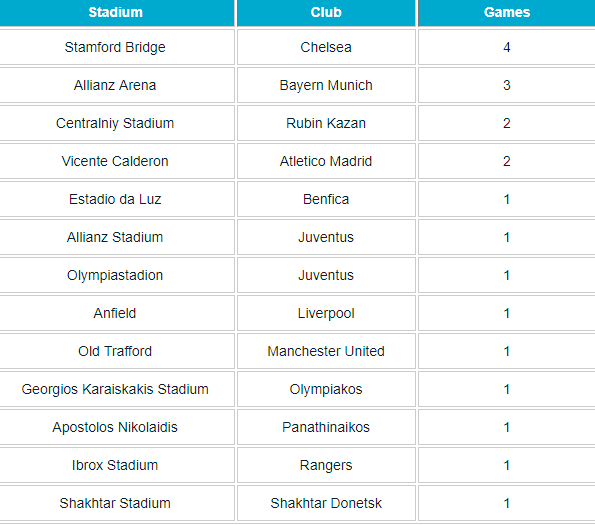Click the Estadio da Luz cell
The height and width of the screenshot is (525, 595).
coord(117,199)
